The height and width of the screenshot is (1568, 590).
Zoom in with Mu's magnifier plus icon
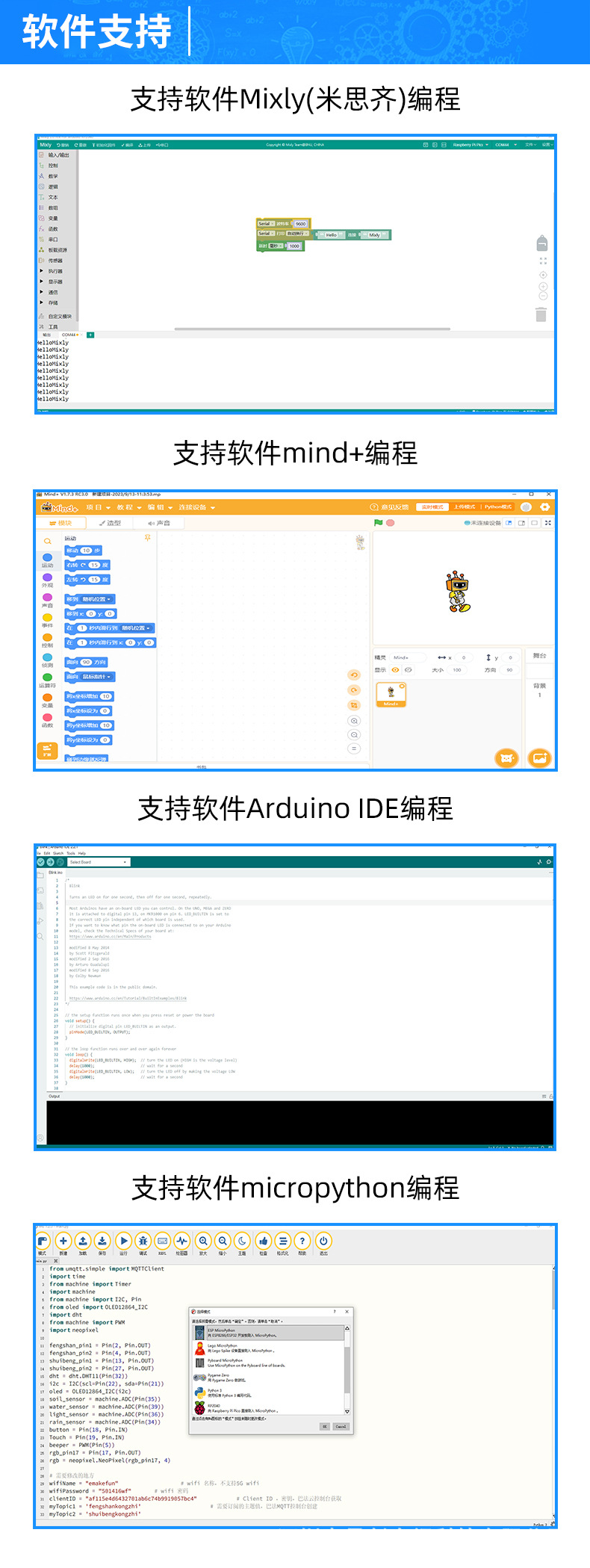[x=203, y=1241]
